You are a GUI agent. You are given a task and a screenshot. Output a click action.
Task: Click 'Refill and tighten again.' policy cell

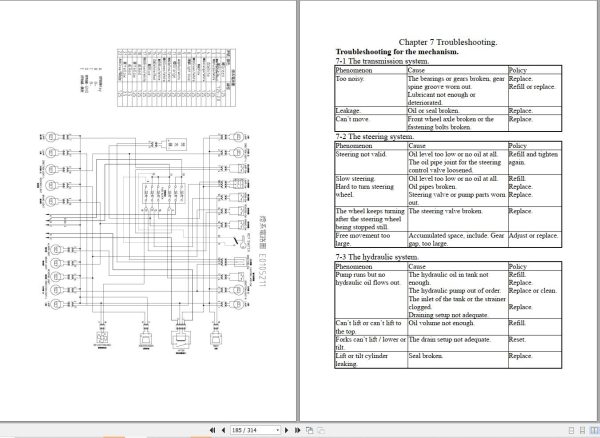pyautogui.click(x=535, y=162)
